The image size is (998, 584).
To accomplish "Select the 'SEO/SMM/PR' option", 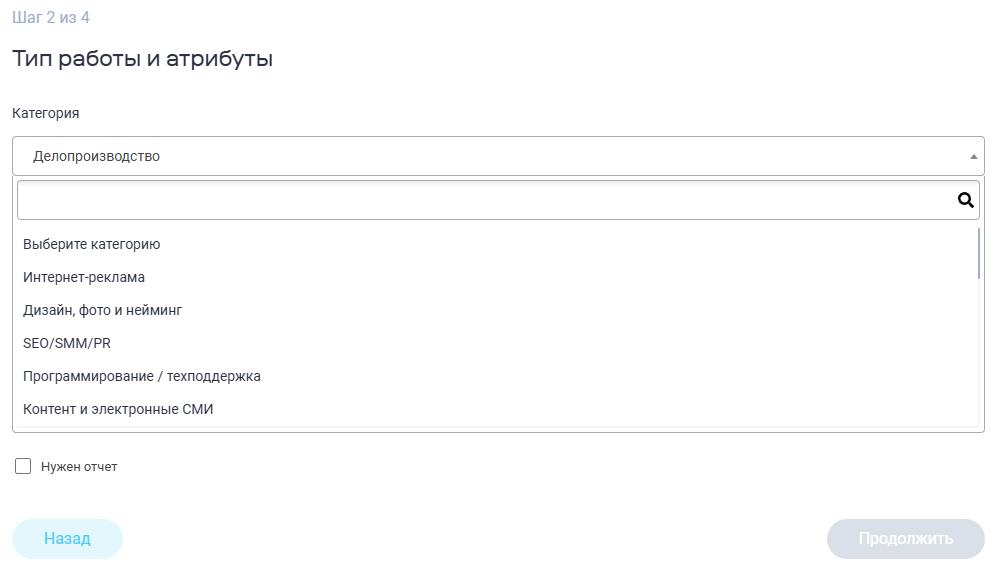I will point(67,343).
